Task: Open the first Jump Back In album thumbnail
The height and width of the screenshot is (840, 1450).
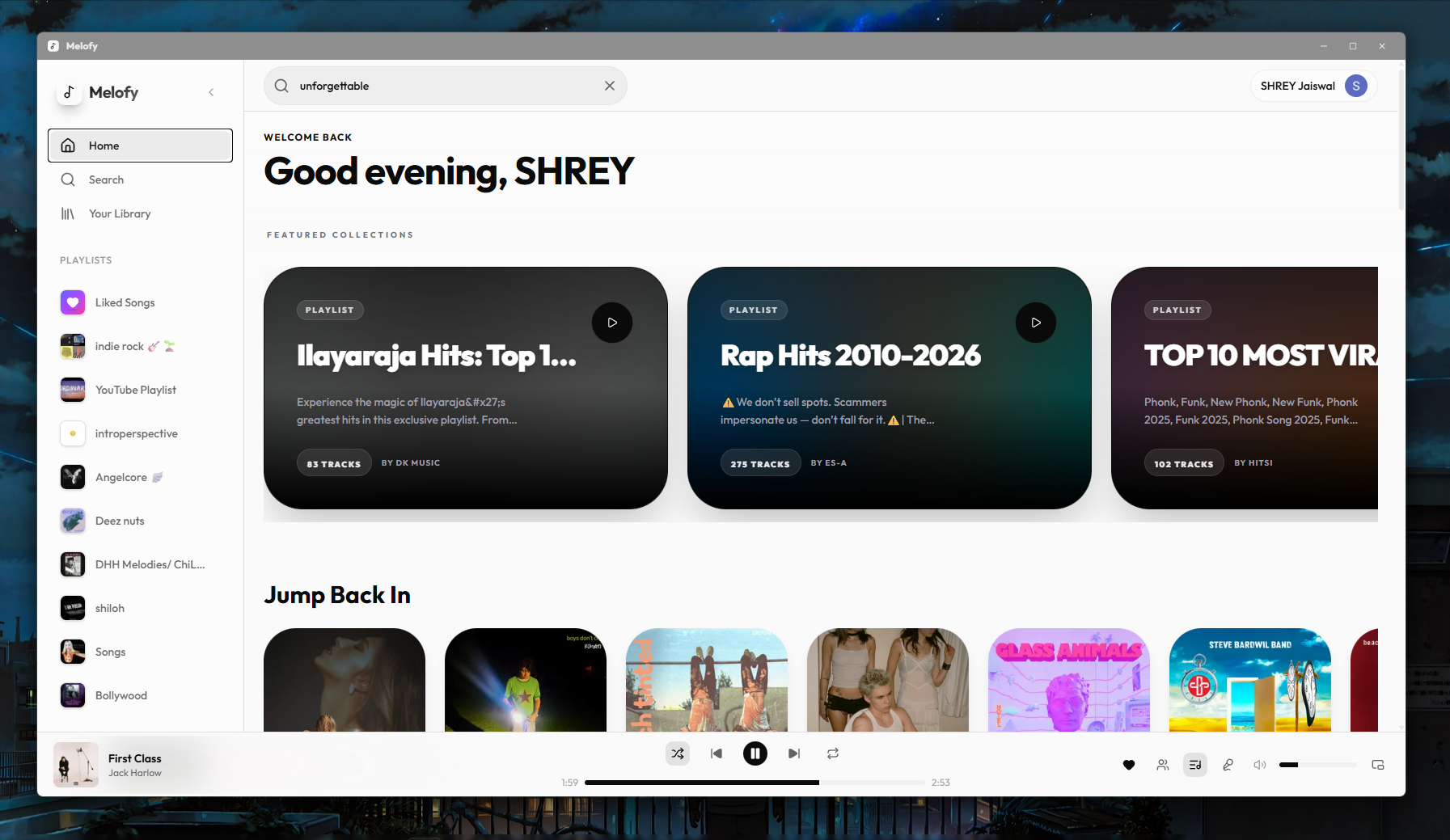Action: (345, 680)
